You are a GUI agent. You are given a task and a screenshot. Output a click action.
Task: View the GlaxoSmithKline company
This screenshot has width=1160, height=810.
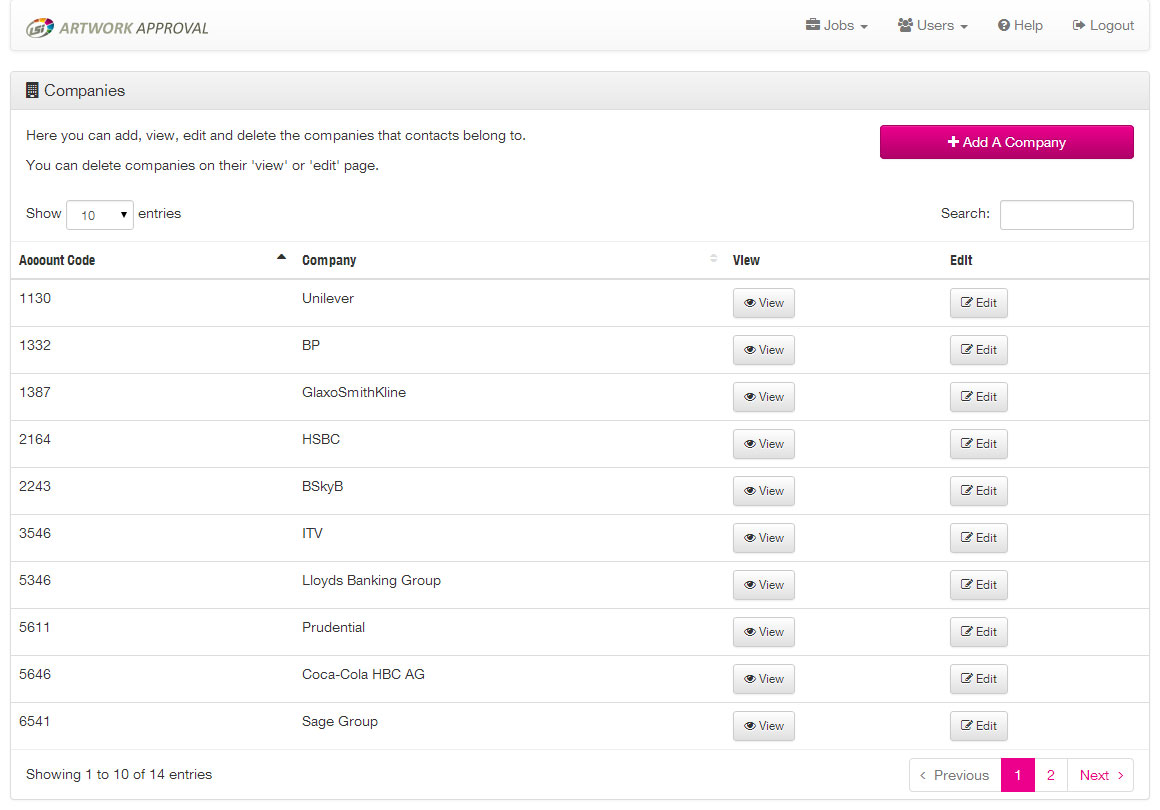763,397
